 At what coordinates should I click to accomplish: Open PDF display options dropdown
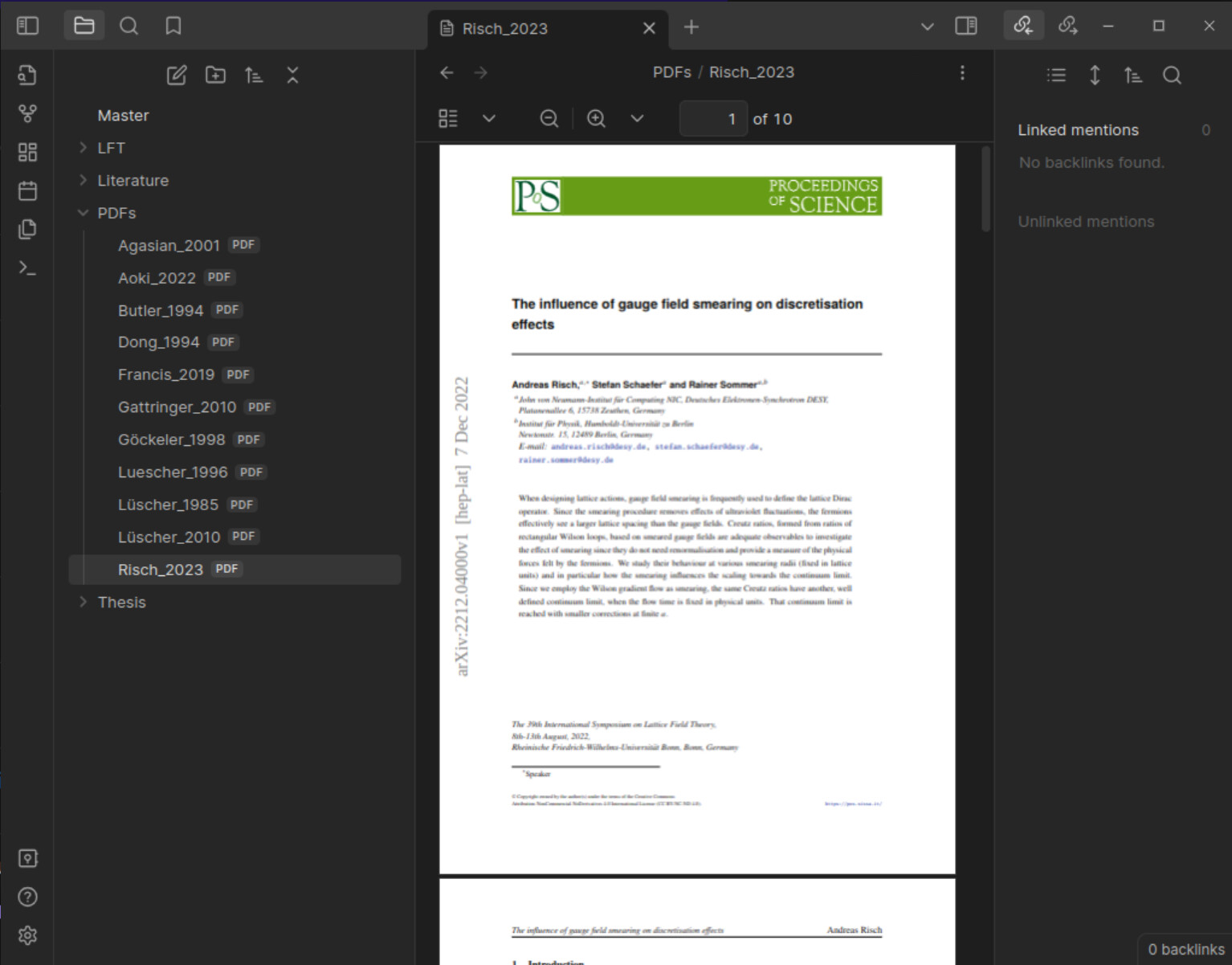(488, 119)
